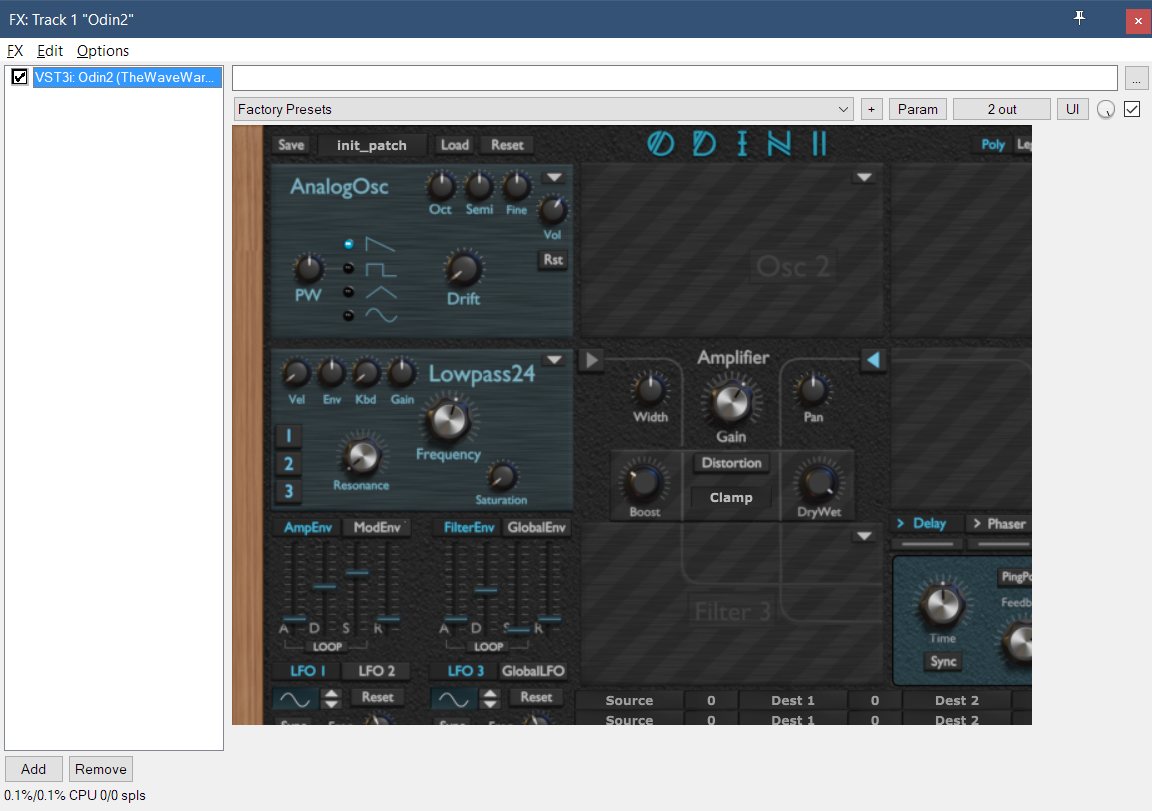
Task: Open the Options menu
Action: pos(103,51)
